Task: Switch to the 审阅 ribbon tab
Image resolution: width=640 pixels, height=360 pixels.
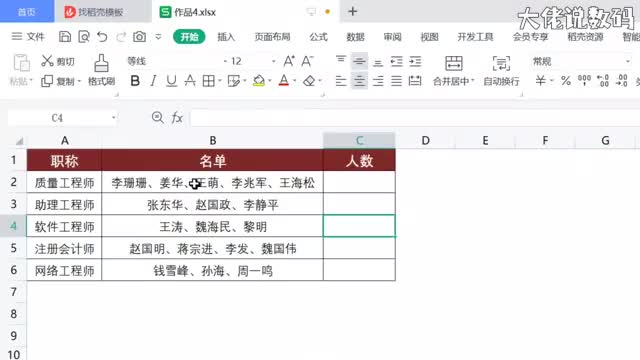Action: click(x=392, y=37)
